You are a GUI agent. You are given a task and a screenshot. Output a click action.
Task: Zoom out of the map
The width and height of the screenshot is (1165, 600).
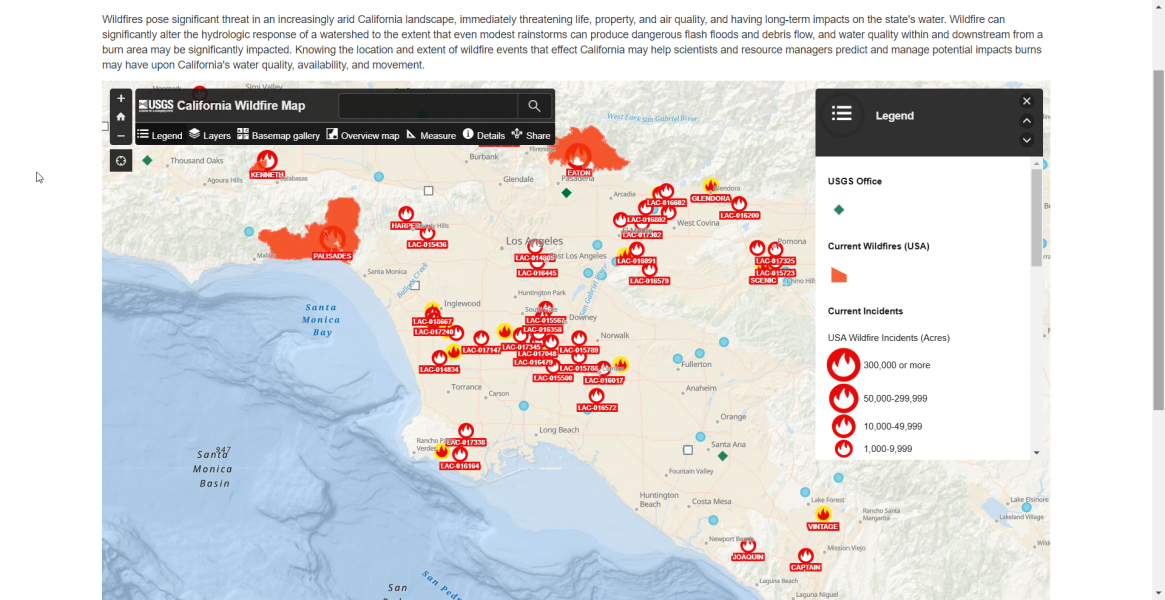(121, 135)
